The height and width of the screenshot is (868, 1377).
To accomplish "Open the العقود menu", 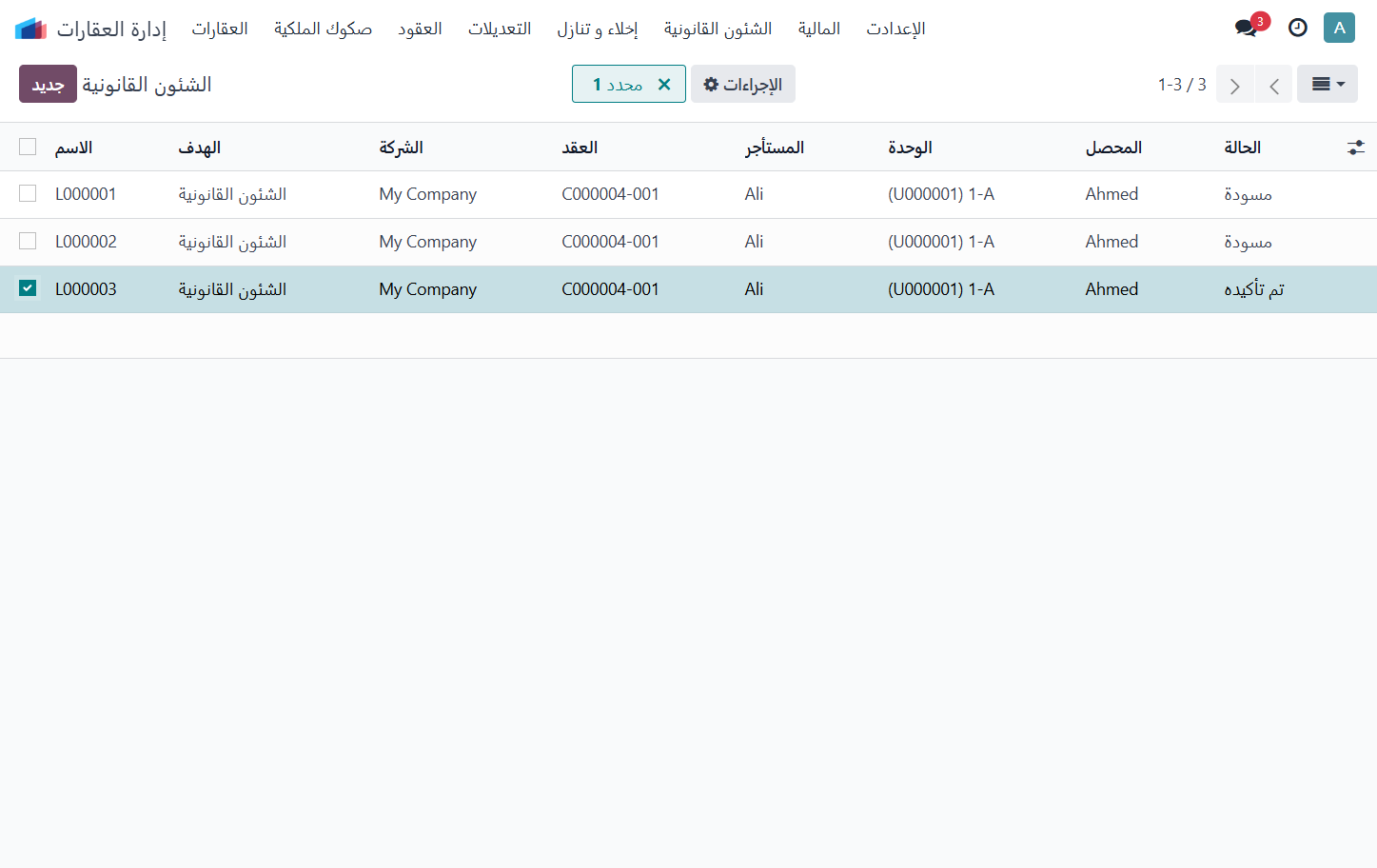I will [x=420, y=29].
